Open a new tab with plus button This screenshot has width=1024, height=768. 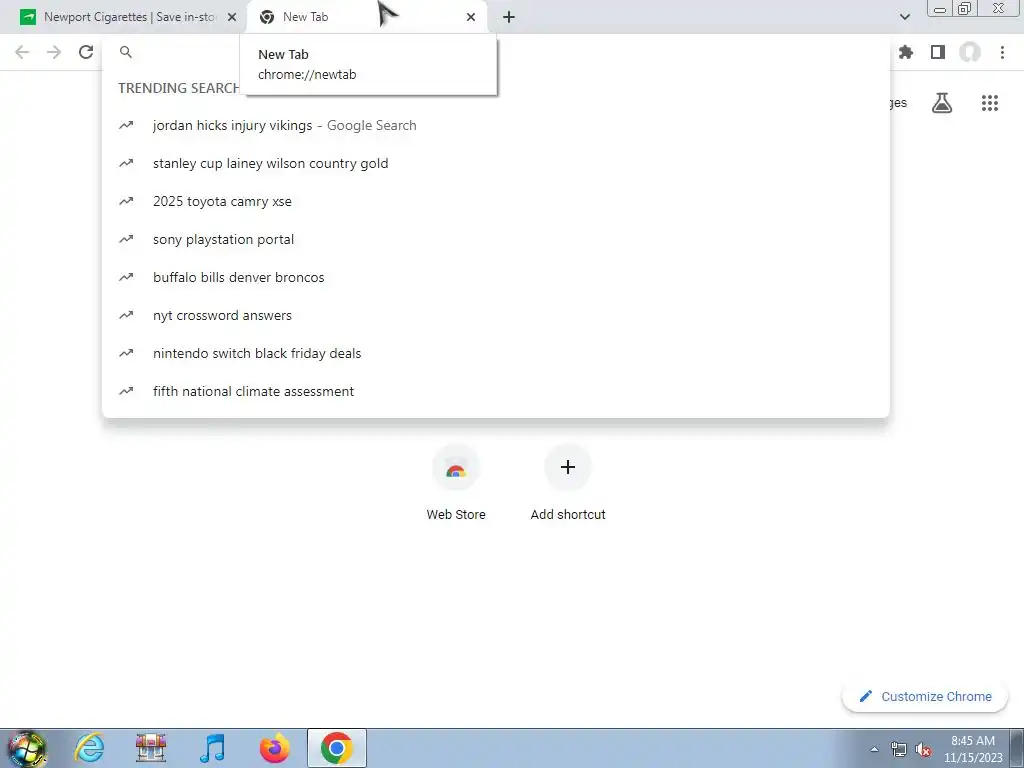(509, 17)
